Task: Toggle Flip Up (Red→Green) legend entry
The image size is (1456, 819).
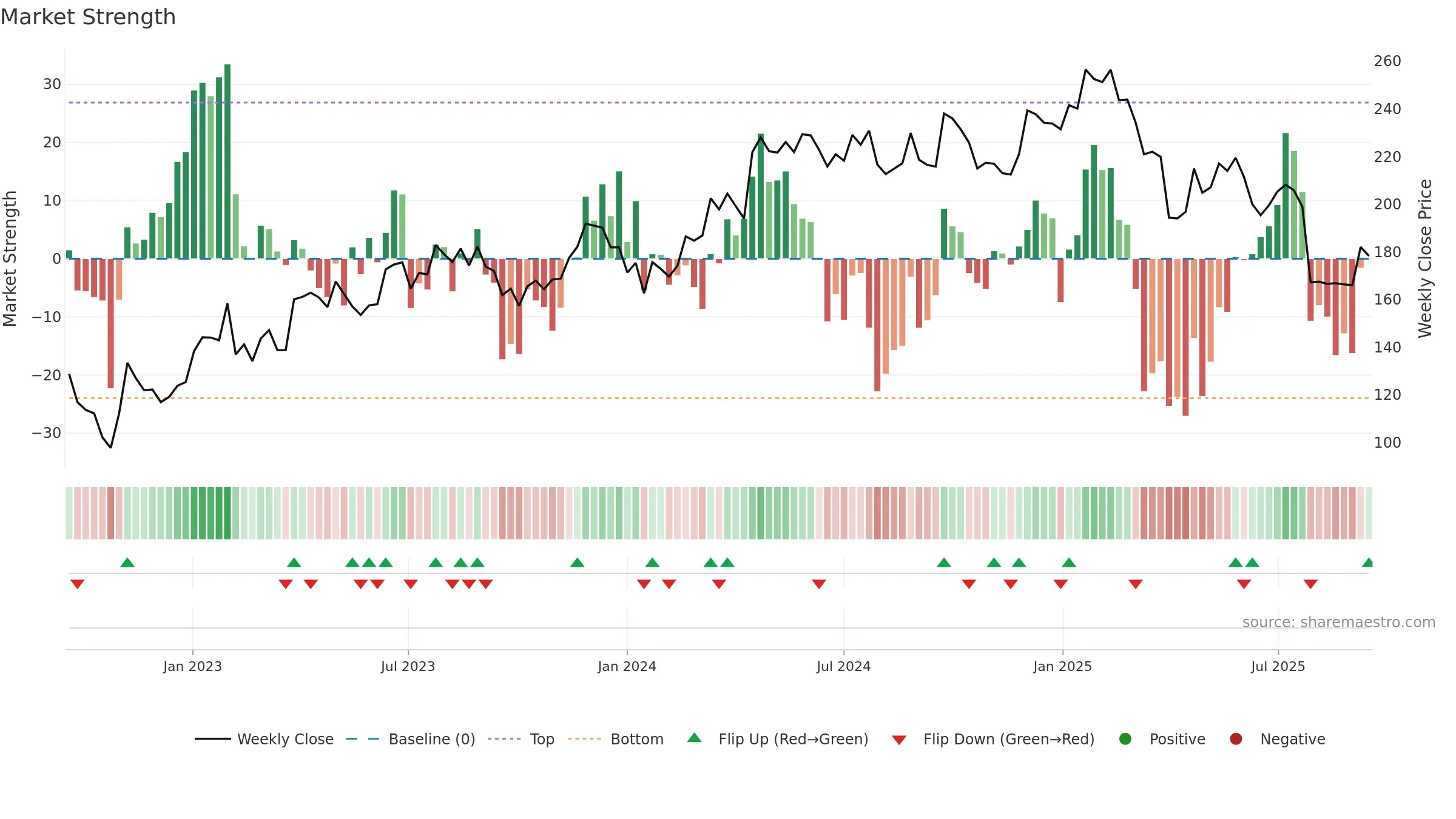Action: pos(778,739)
